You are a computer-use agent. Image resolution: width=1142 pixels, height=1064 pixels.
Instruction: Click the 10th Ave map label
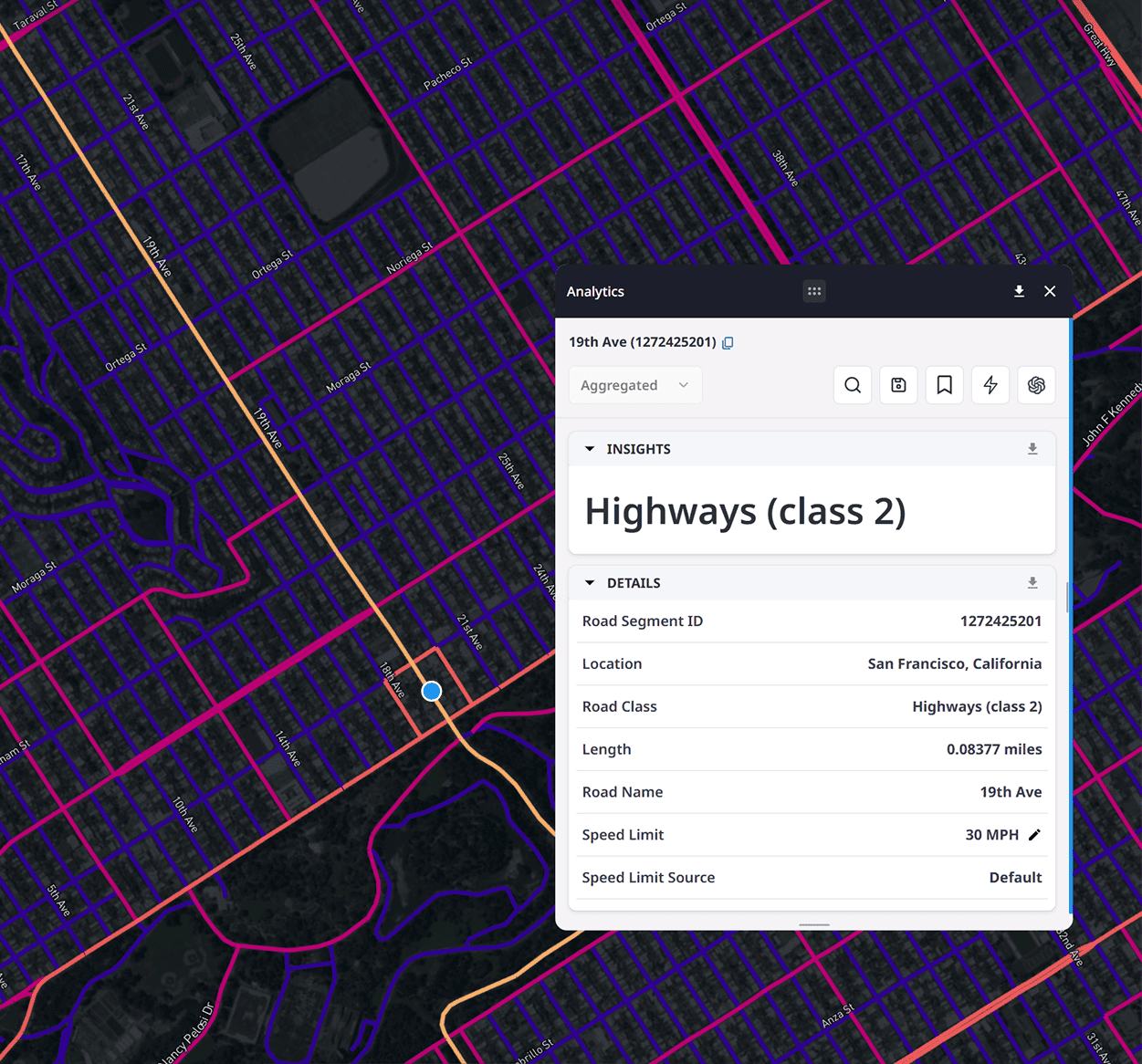coord(185,814)
